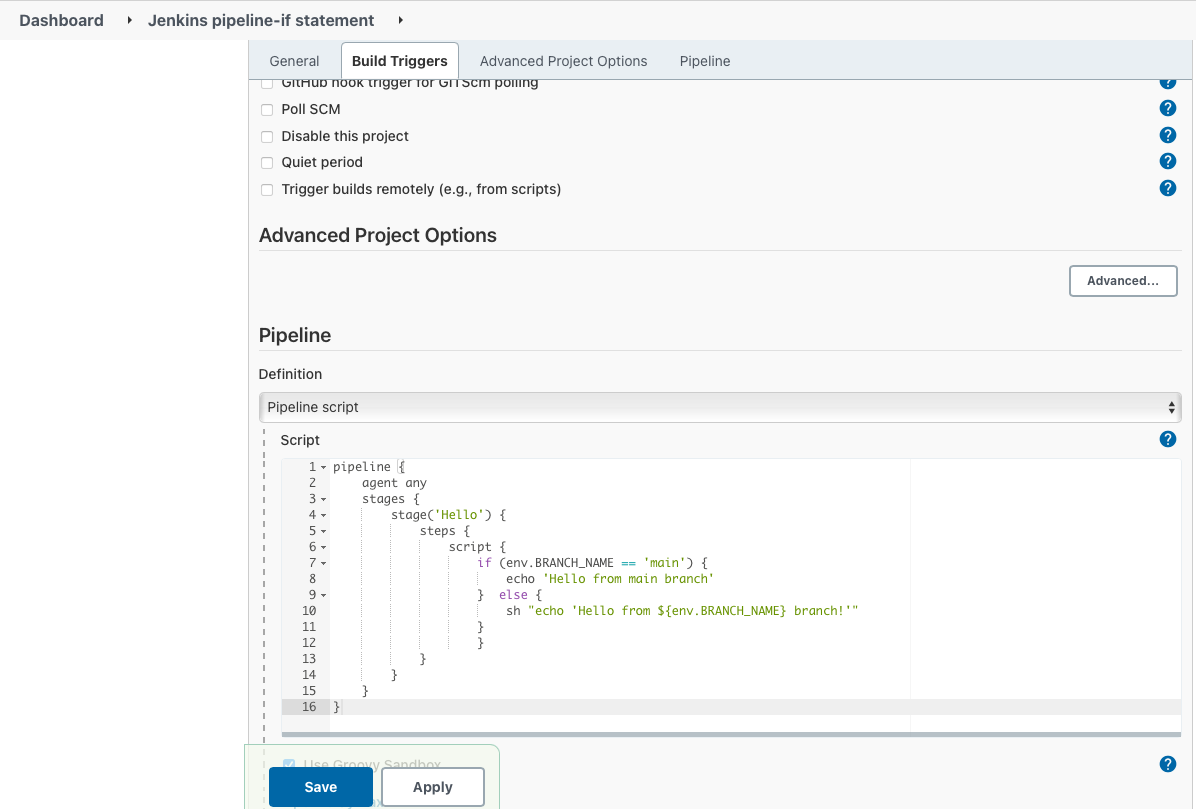The height and width of the screenshot is (809, 1196).
Task: Save the pipeline configuration
Action: click(x=320, y=787)
